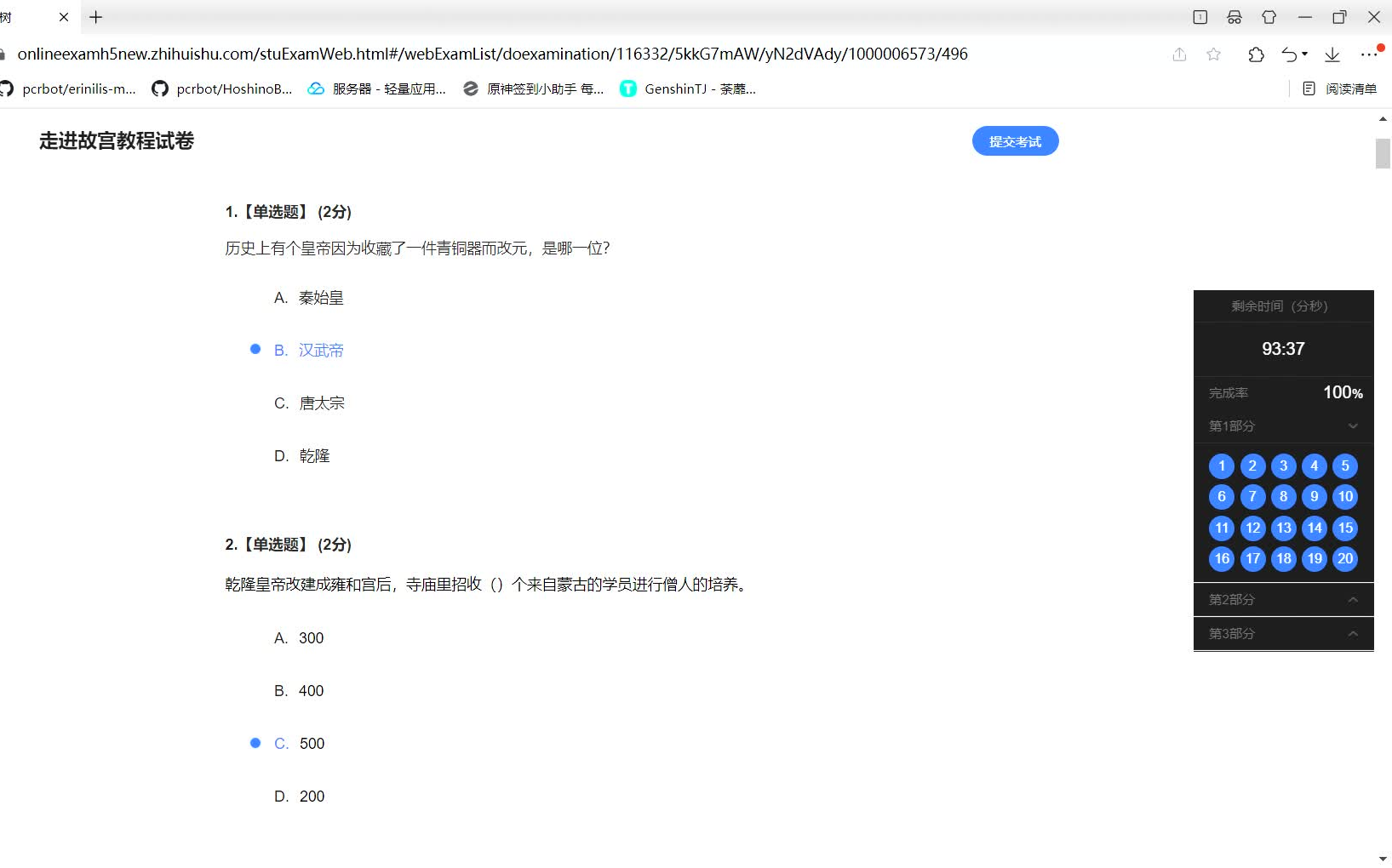
Task: Open pcrbot/erinilis bookmark
Action: [68, 89]
